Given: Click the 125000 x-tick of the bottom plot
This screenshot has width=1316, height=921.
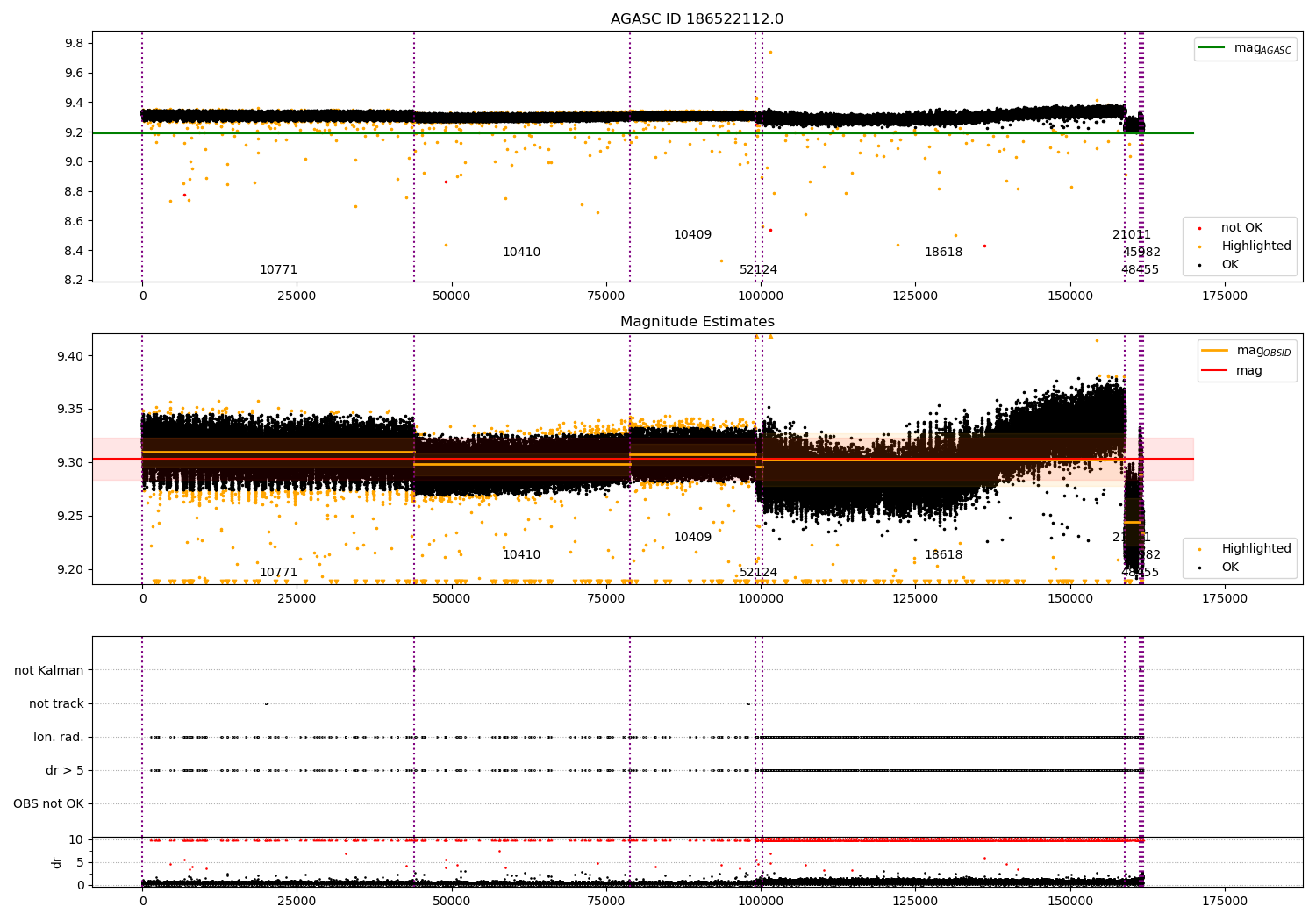Looking at the screenshot, I should [x=915, y=901].
